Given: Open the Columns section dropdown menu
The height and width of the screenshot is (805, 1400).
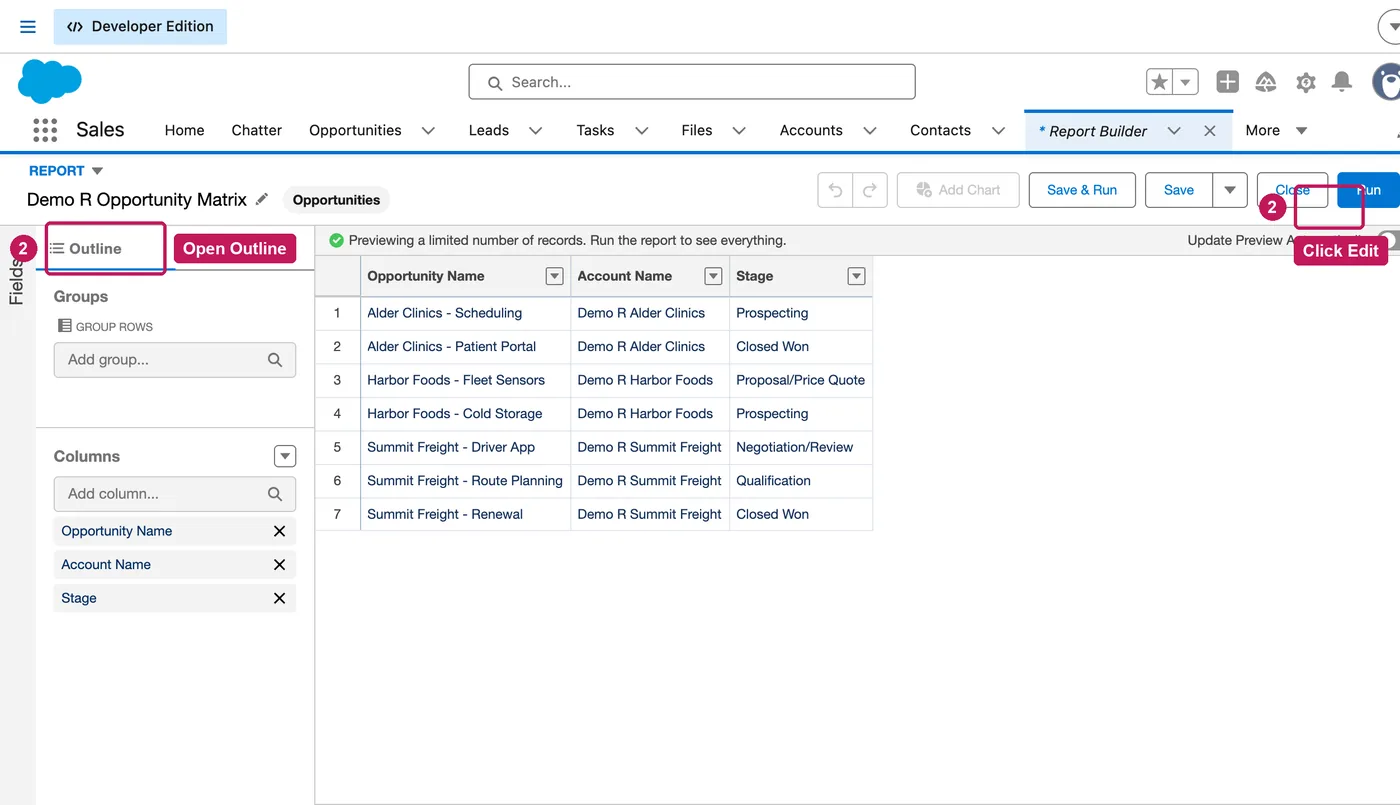Looking at the screenshot, I should (285, 456).
